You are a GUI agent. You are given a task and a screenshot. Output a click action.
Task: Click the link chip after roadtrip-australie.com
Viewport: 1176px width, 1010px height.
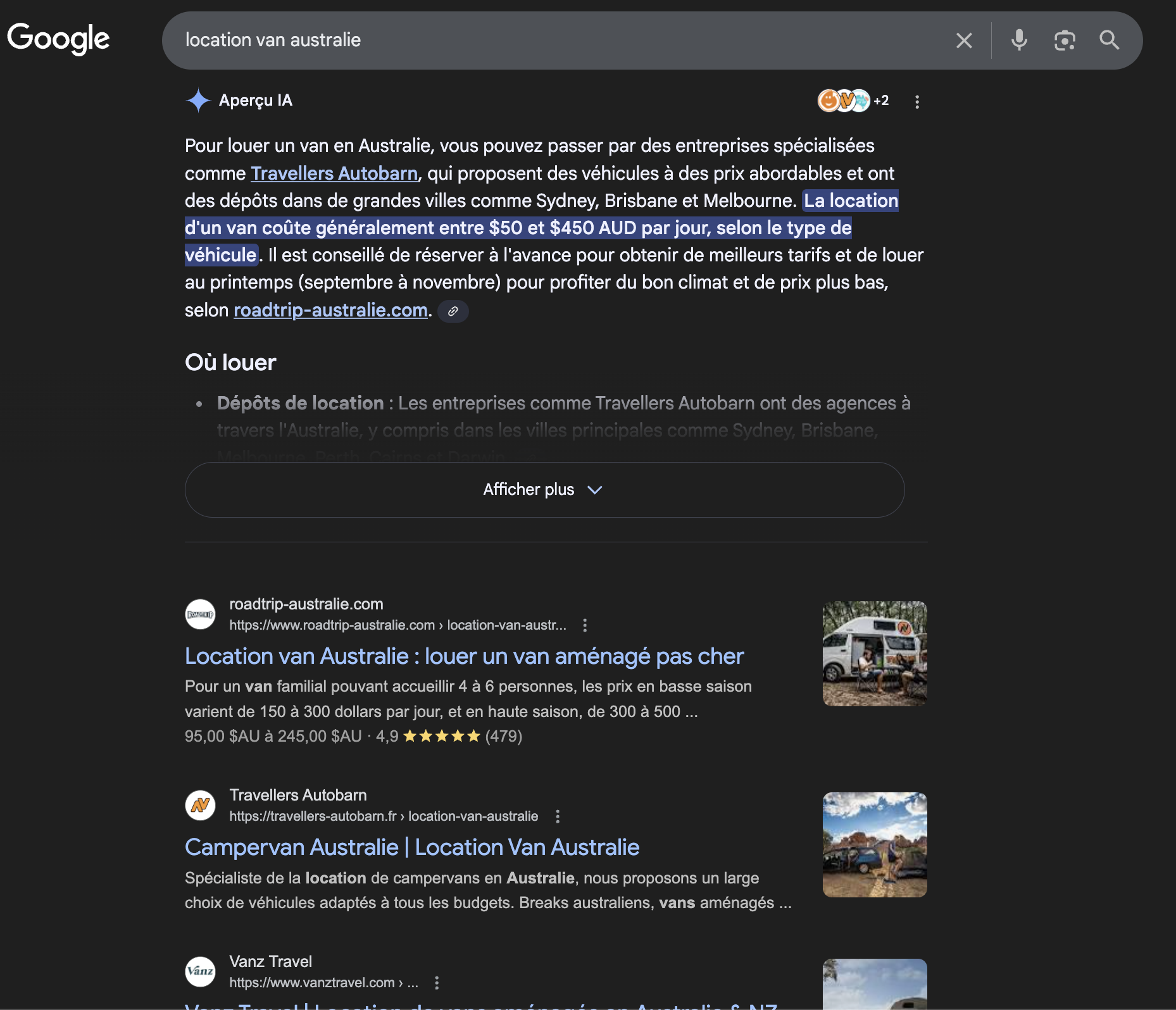click(453, 311)
